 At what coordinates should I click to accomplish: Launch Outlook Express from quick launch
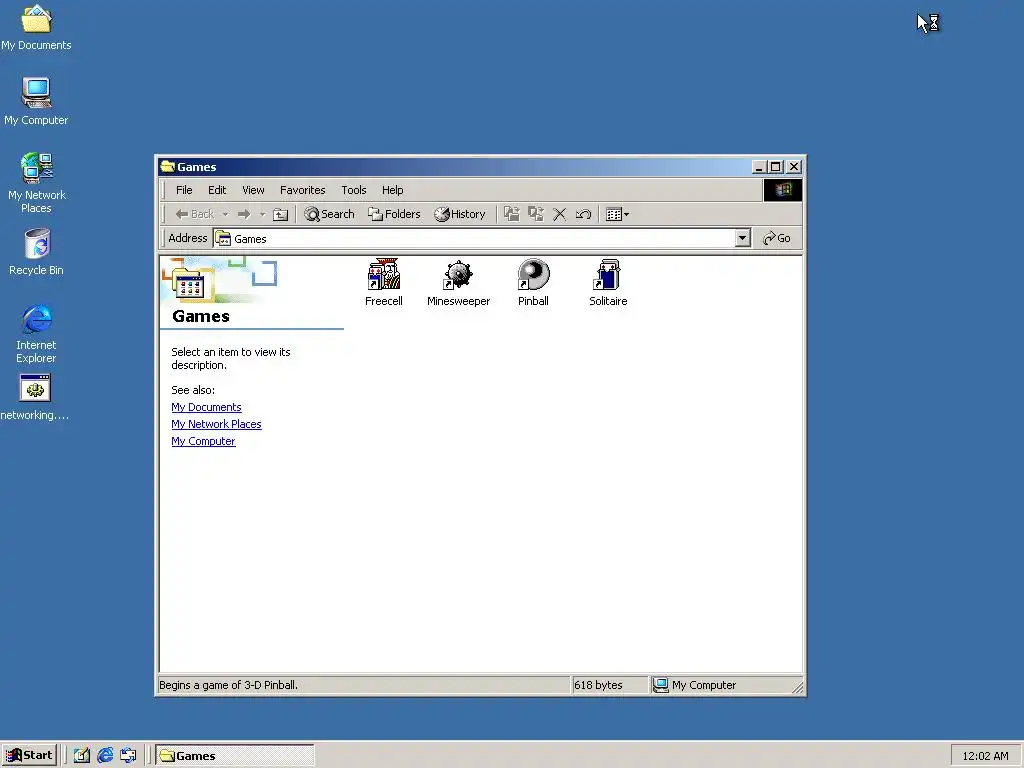(x=128, y=756)
